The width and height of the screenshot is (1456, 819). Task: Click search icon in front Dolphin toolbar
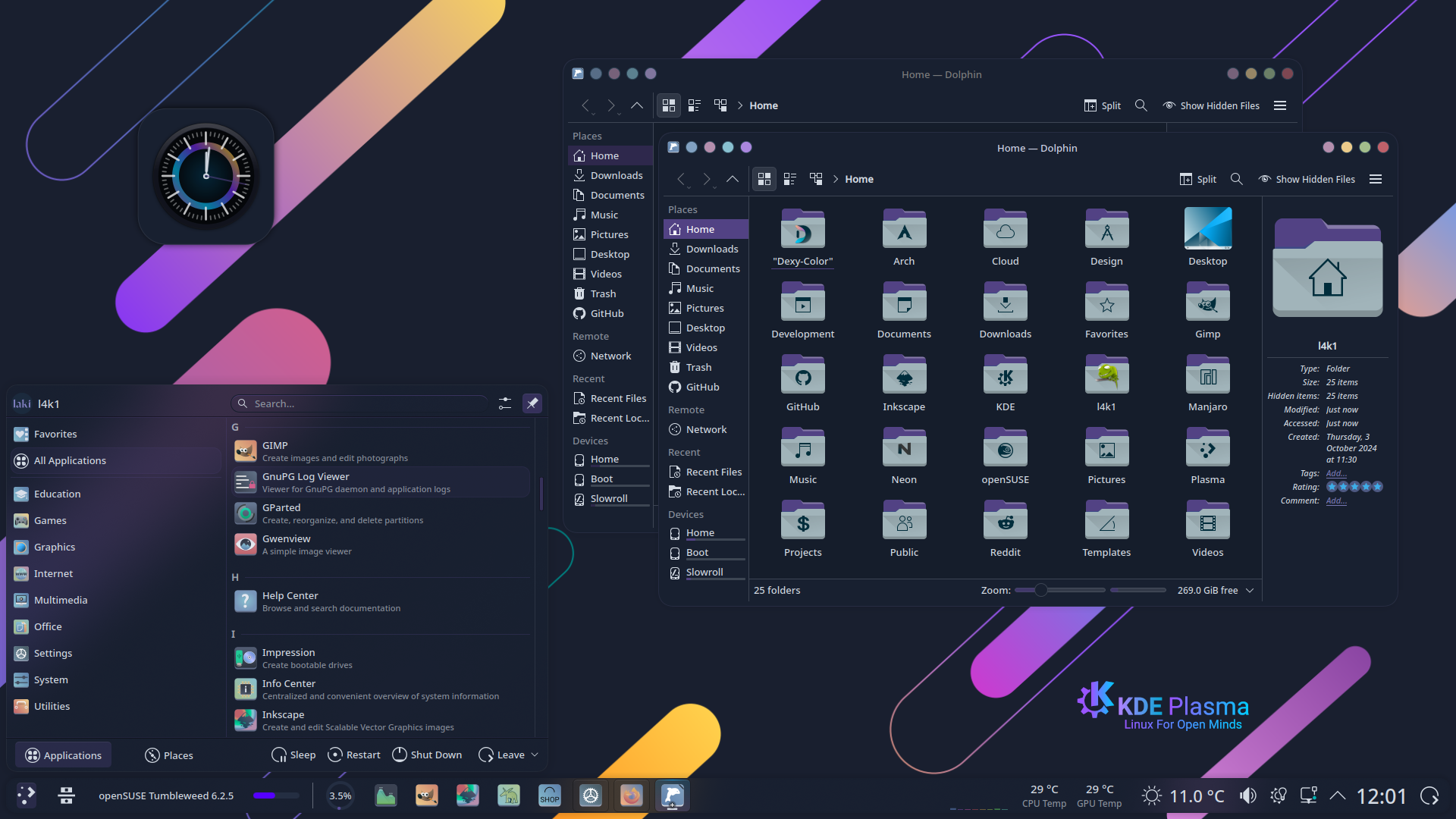[1236, 179]
